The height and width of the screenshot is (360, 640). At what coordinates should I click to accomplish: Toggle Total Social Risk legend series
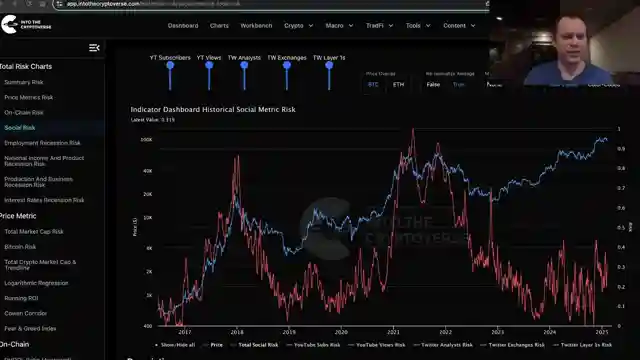[x=254, y=345]
